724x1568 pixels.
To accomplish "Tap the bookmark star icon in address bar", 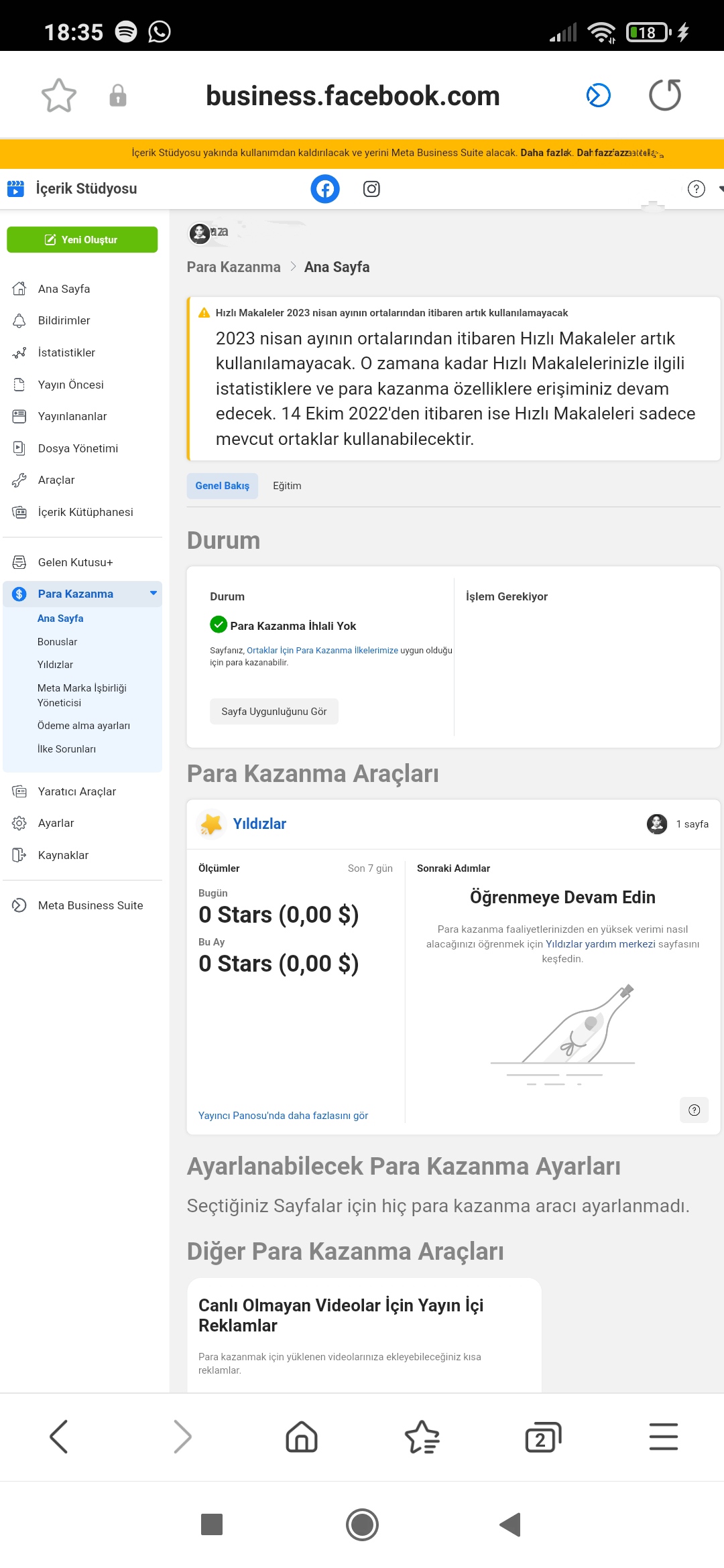I will (59, 95).
